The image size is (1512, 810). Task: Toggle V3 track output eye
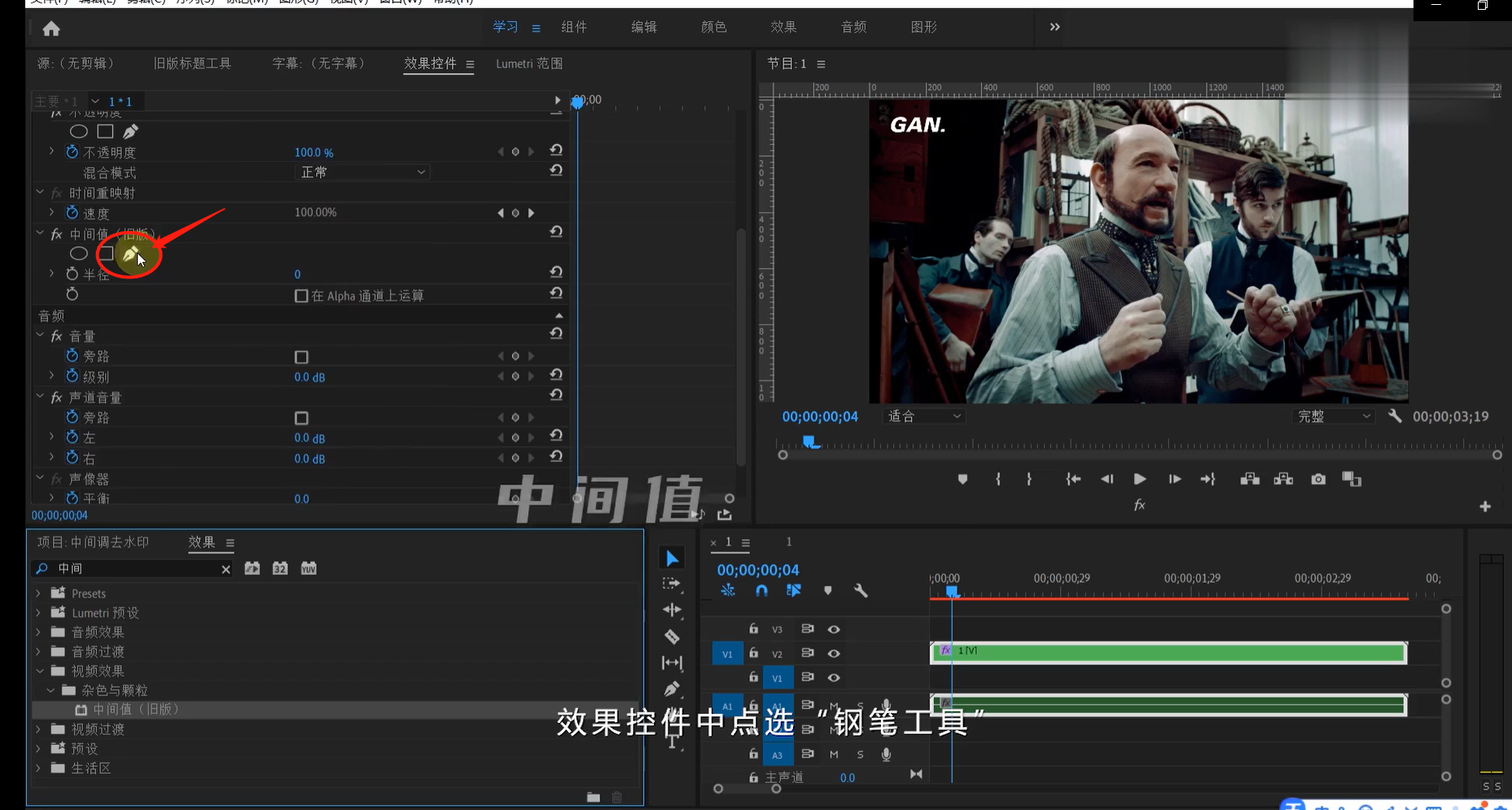coord(834,629)
